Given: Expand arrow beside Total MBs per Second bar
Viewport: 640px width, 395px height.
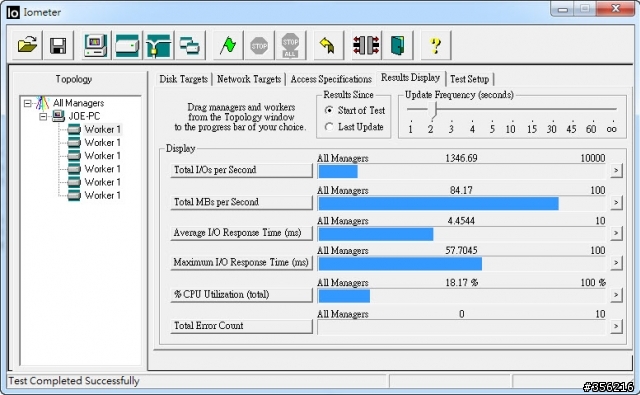Looking at the screenshot, I should pyautogui.click(x=616, y=202).
